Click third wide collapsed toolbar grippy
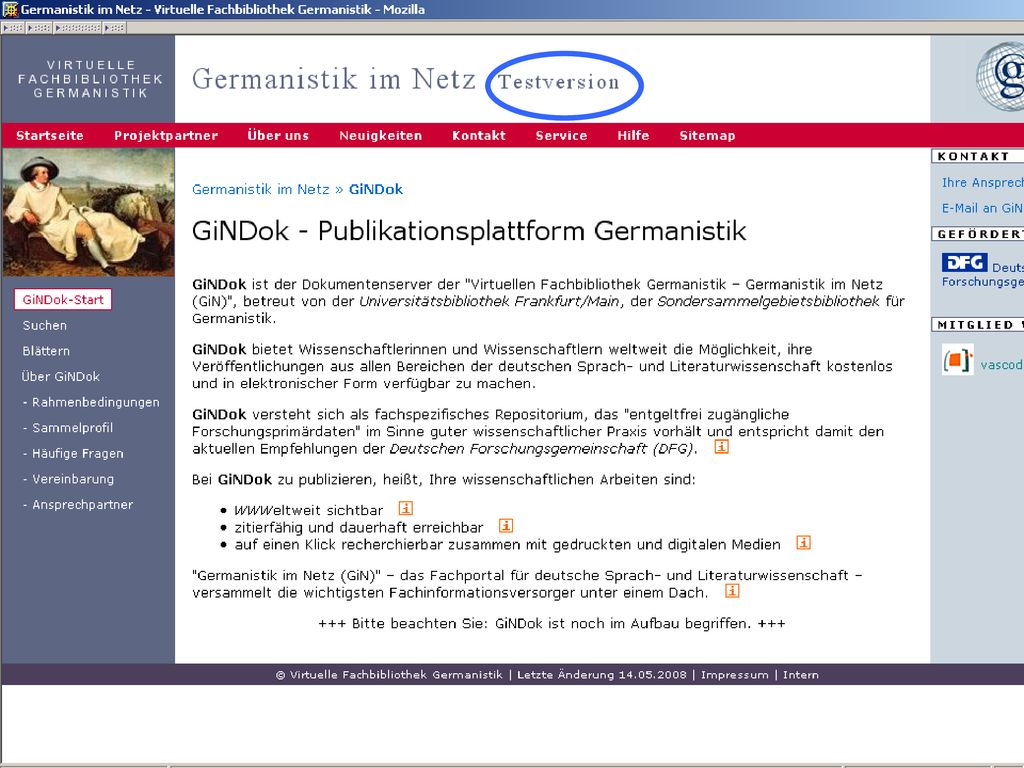 78,27
